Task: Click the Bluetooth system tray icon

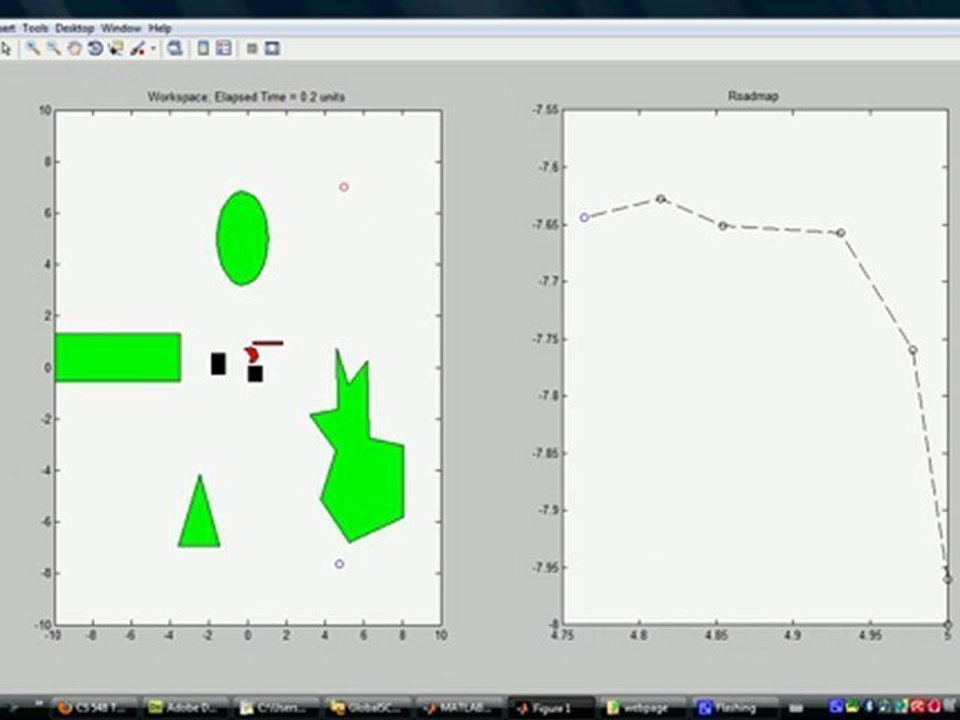Action: [868, 707]
